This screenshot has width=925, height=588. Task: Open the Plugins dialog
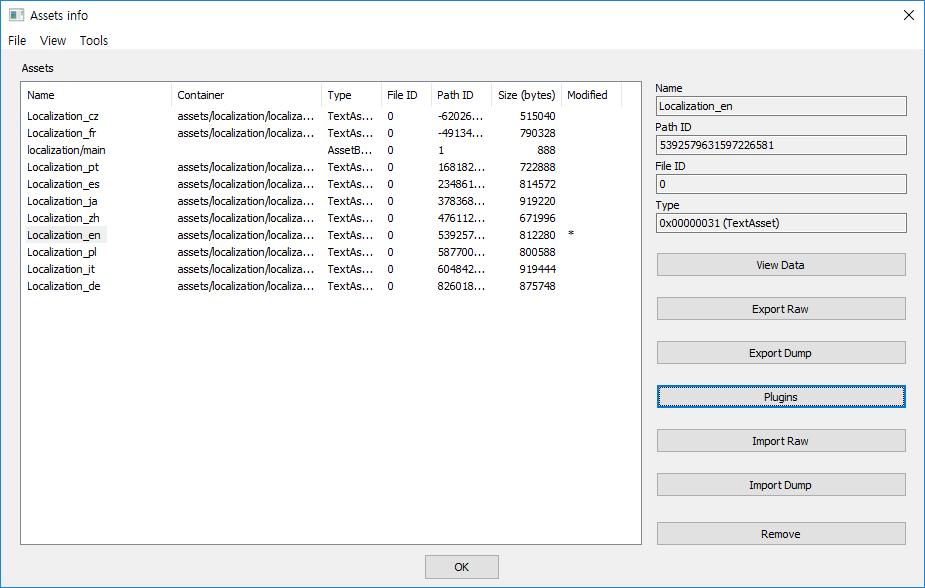780,396
